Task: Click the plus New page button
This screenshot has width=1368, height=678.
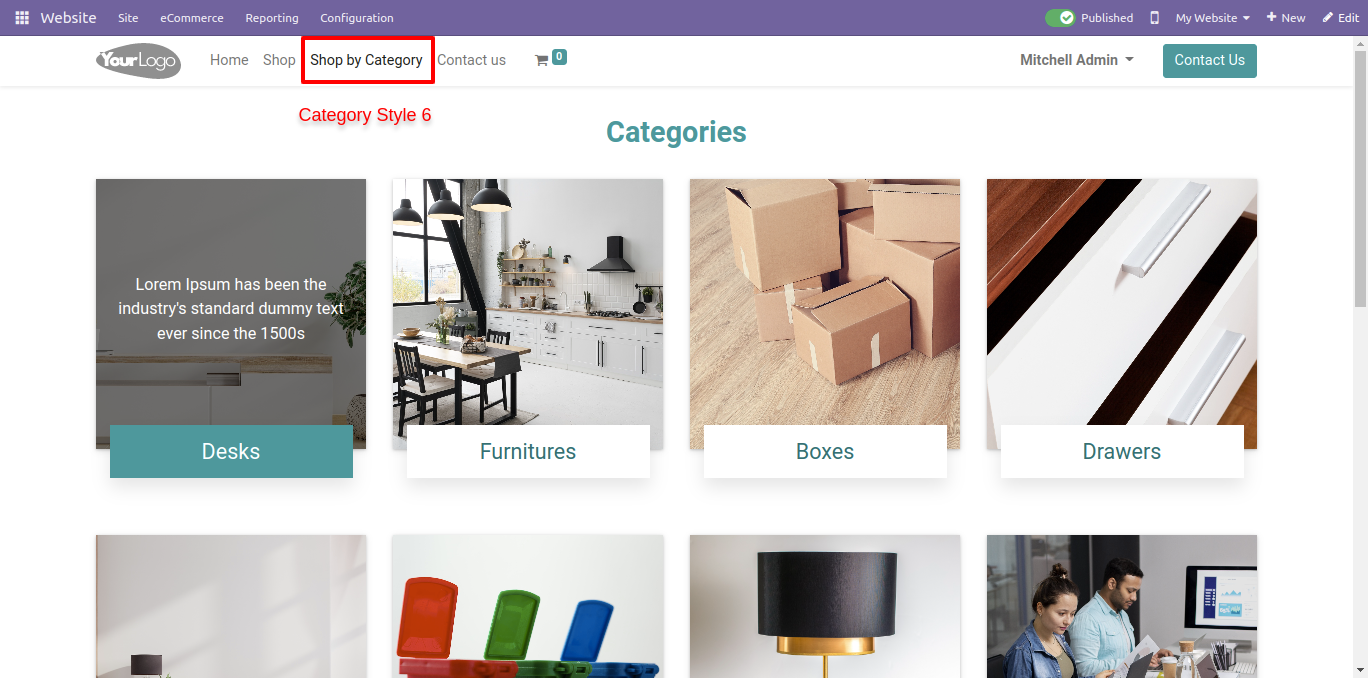Action: click(x=1286, y=18)
